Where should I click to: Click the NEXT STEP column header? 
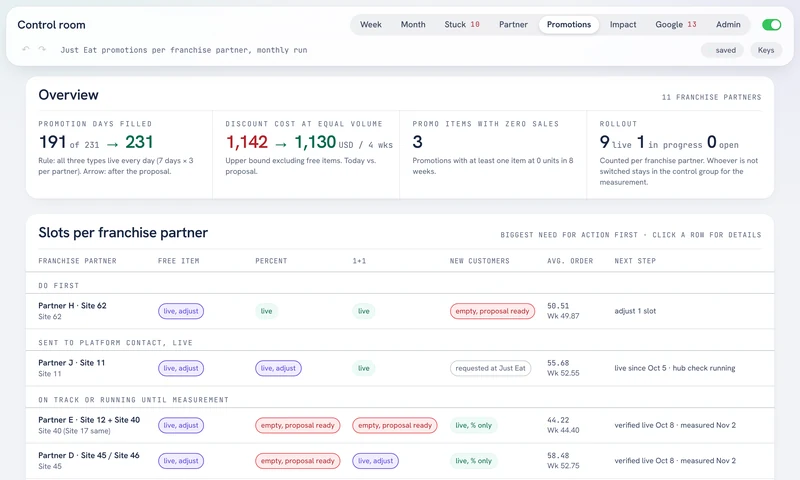tap(635, 261)
